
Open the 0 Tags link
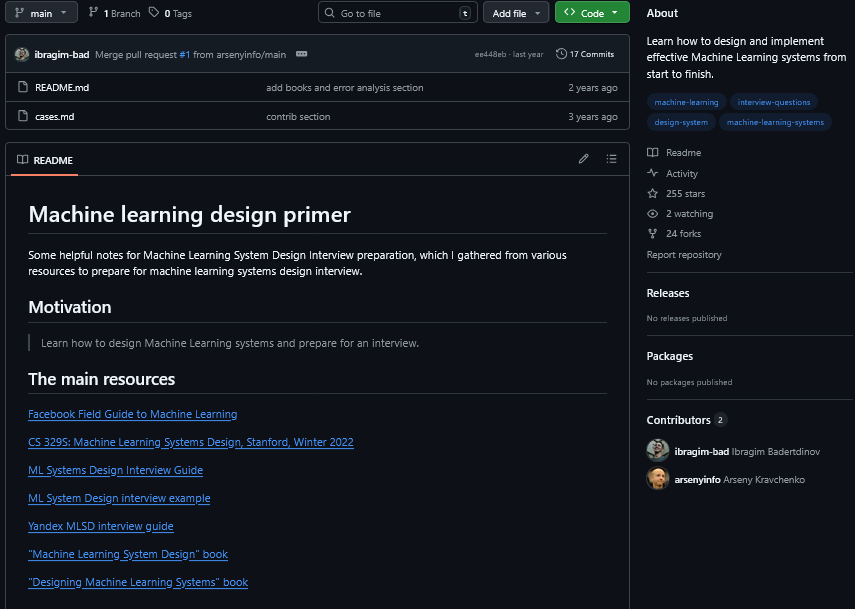click(x=170, y=13)
